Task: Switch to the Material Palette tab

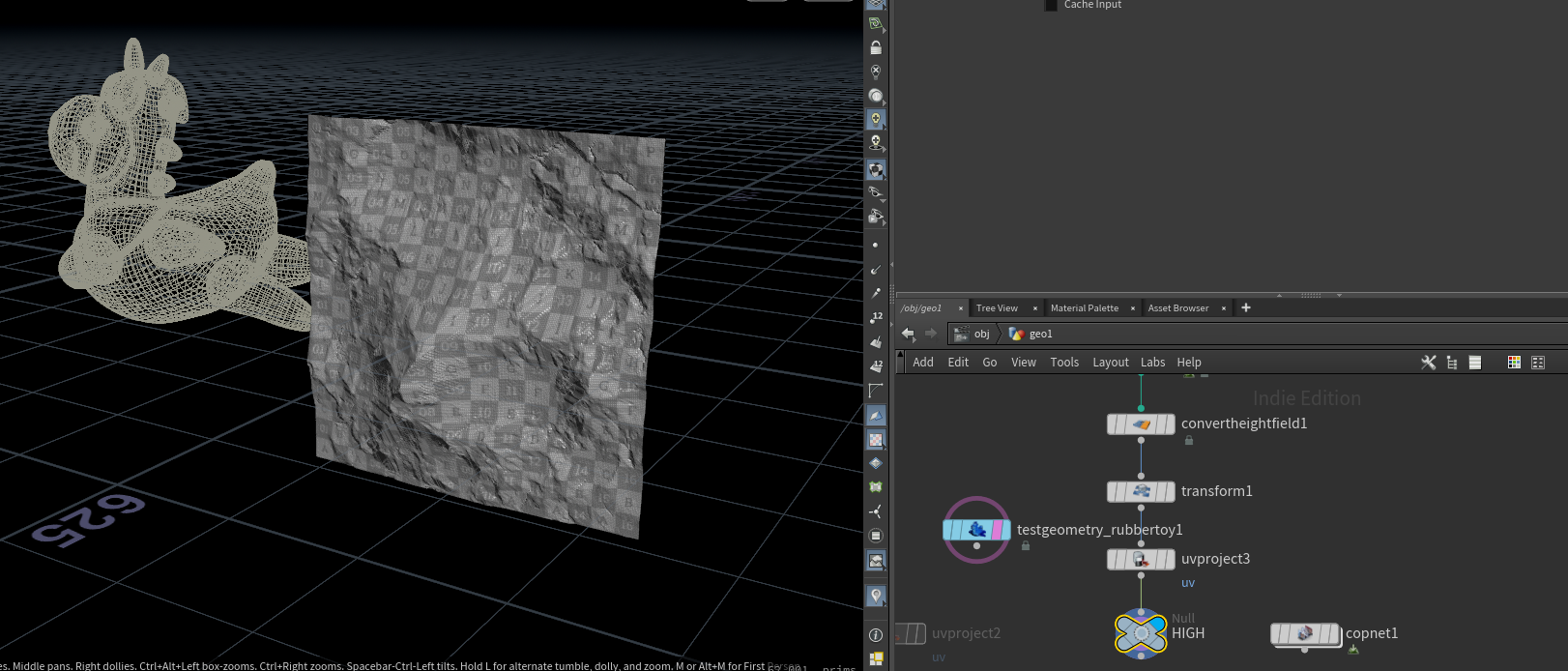Action: pyautogui.click(x=1084, y=308)
